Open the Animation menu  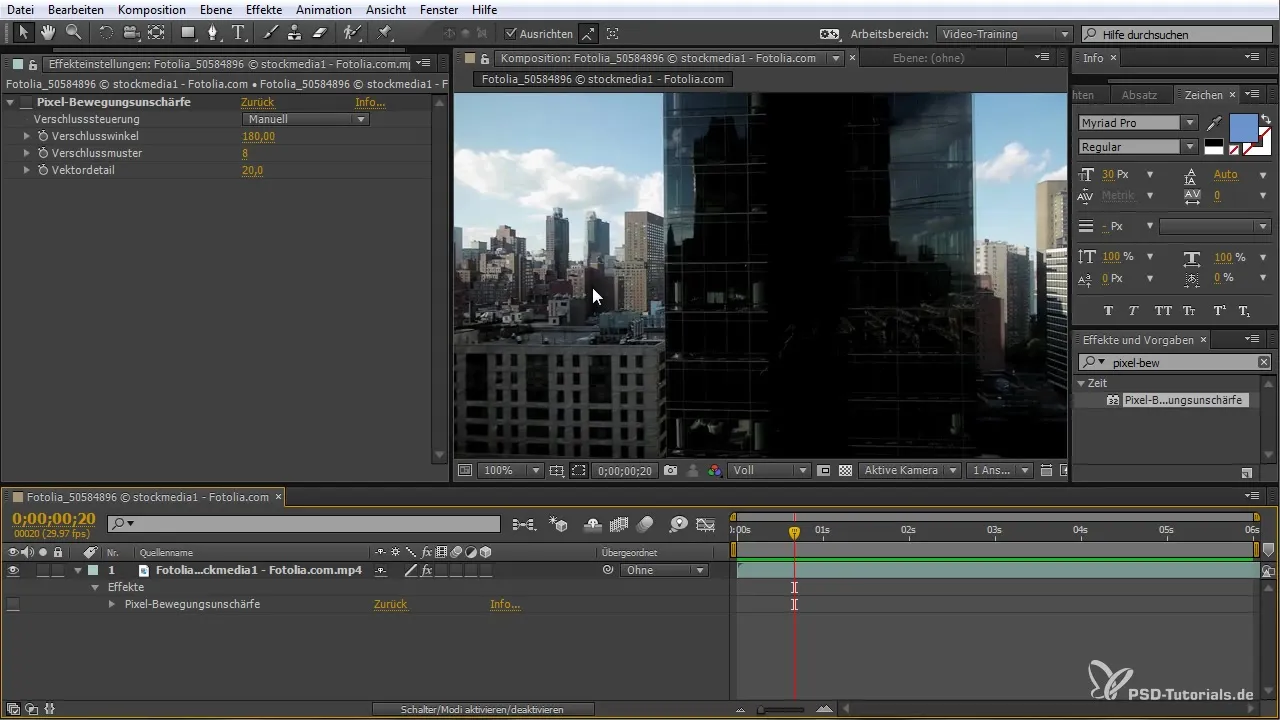pyautogui.click(x=324, y=9)
